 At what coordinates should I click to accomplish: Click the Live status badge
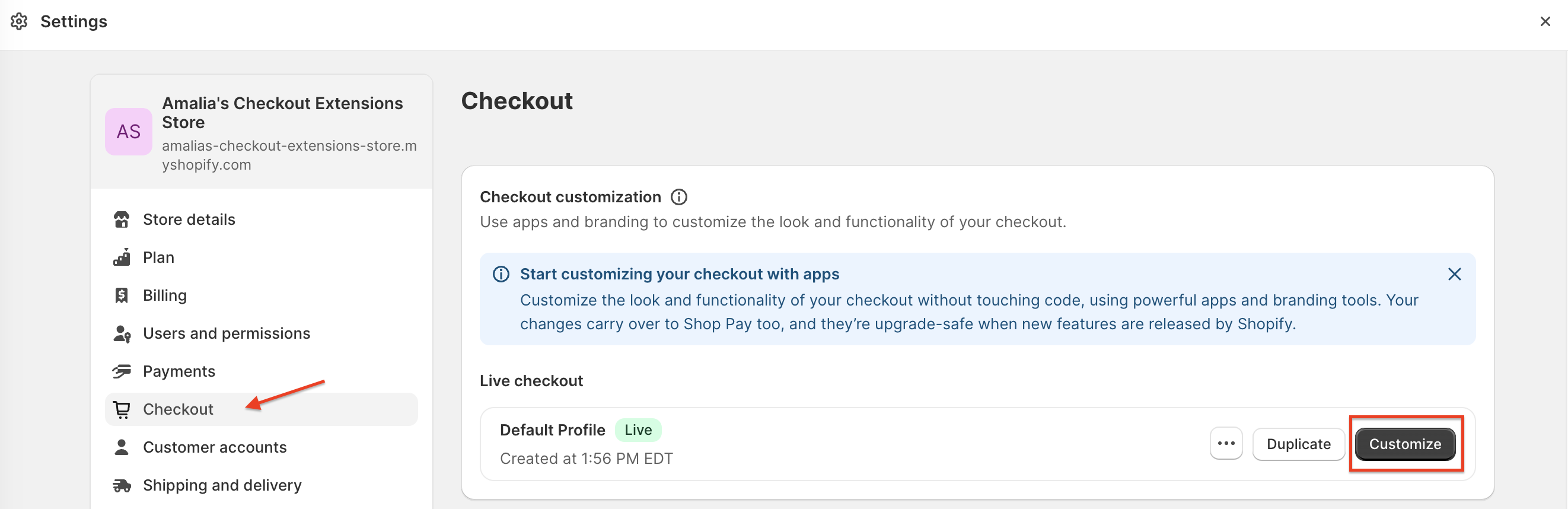coord(638,430)
